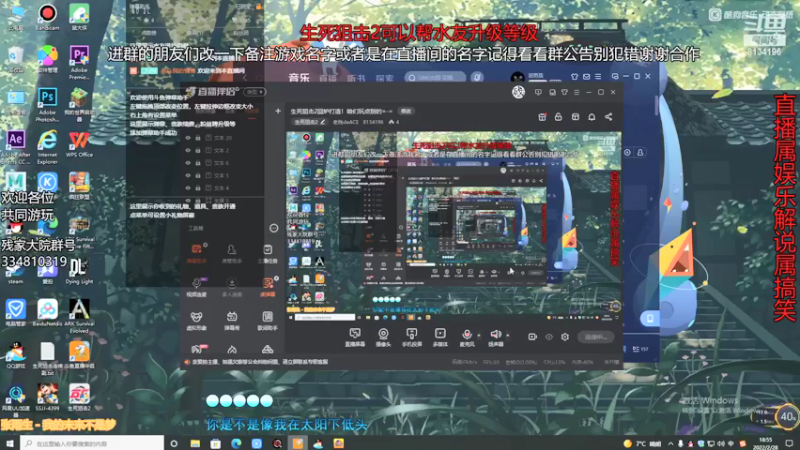This screenshot has width=800, height=450.
Task: Switch to the 直播 tab in KuGou
Action: tap(328, 78)
